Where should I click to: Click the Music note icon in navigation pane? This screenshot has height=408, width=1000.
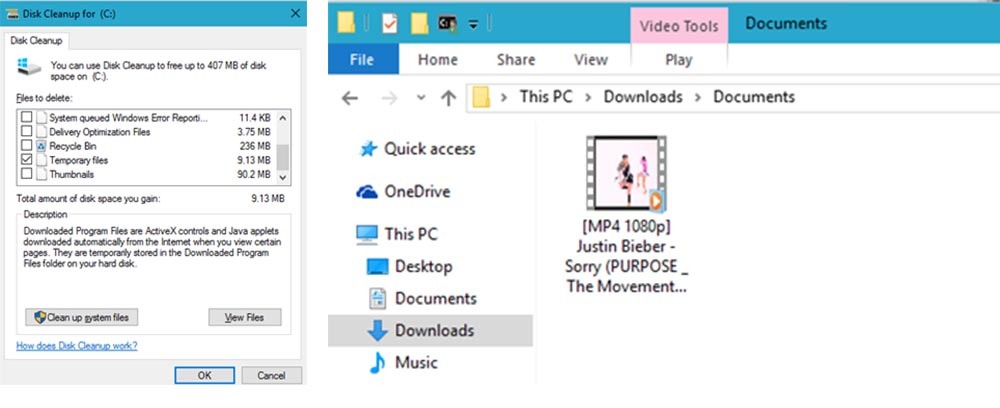pos(378,363)
